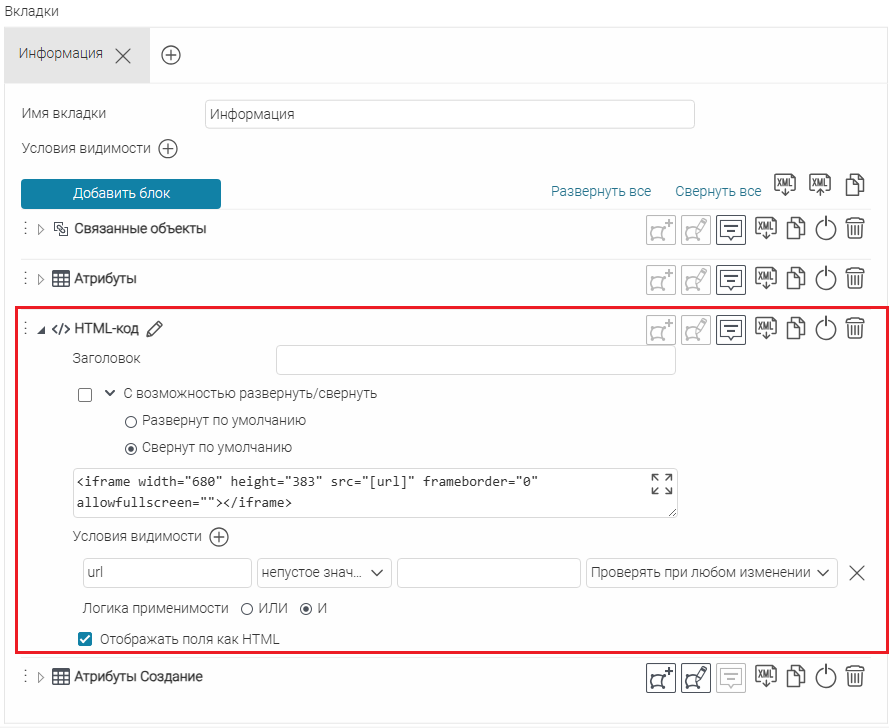The image size is (894, 728).
Task: Click pencil icon next to HTML-код title
Action: pos(154,328)
